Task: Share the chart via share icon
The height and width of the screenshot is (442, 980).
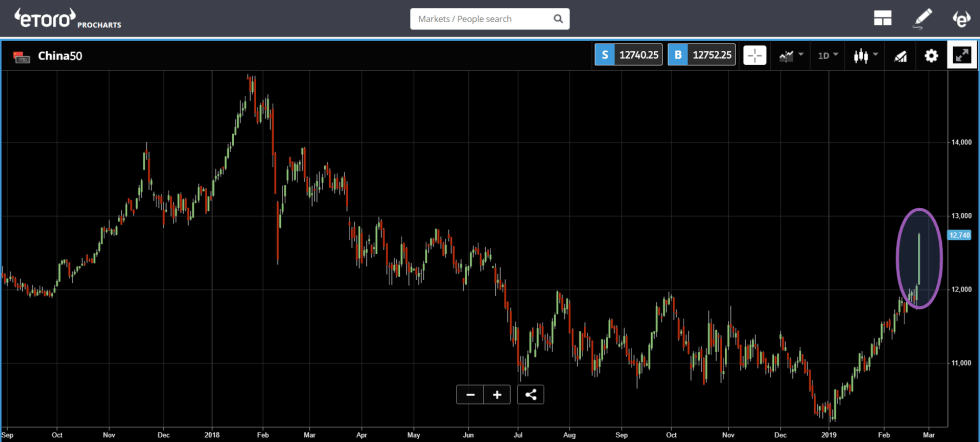Action: [531, 394]
